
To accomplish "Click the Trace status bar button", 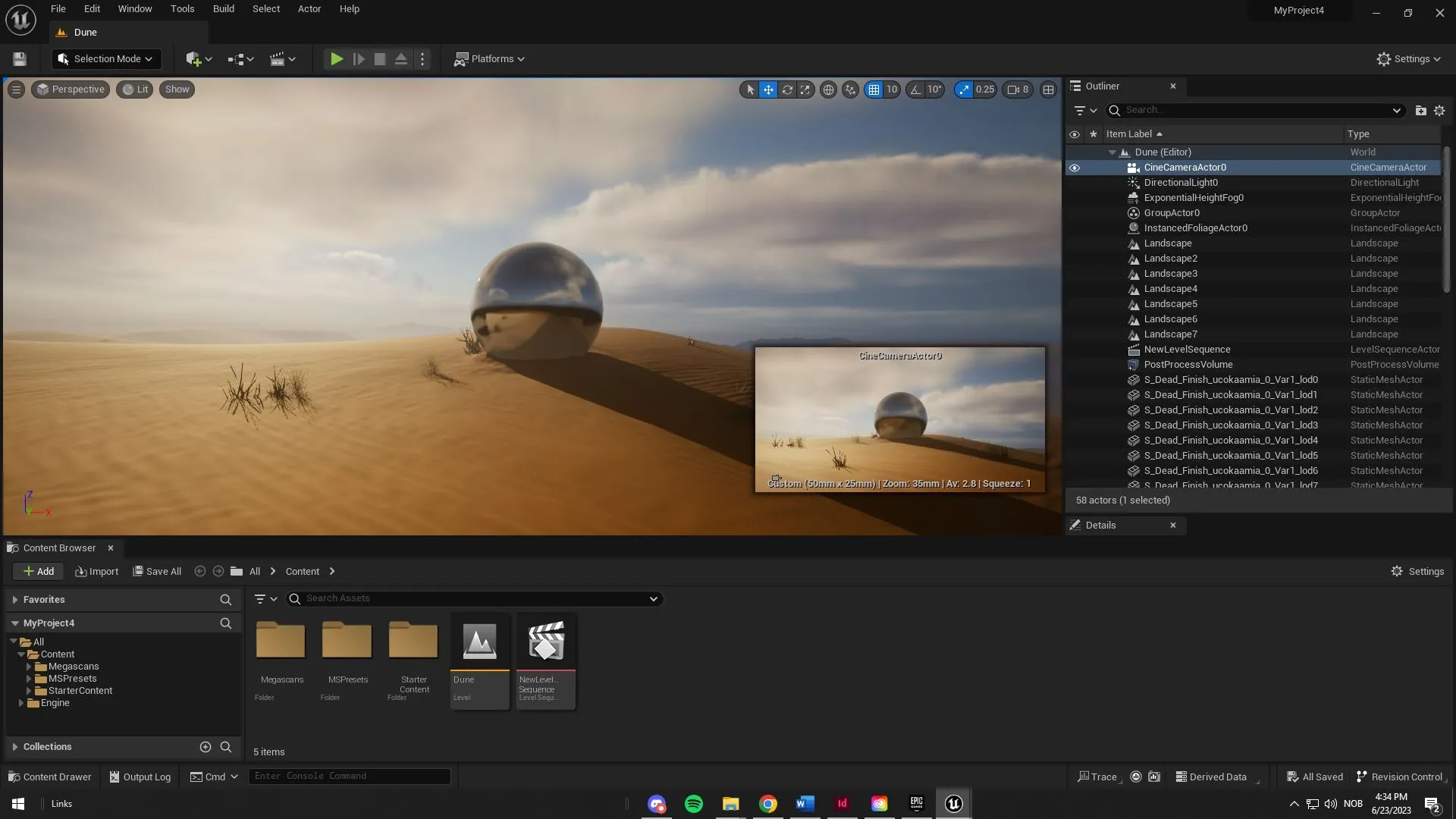I will [1097, 777].
